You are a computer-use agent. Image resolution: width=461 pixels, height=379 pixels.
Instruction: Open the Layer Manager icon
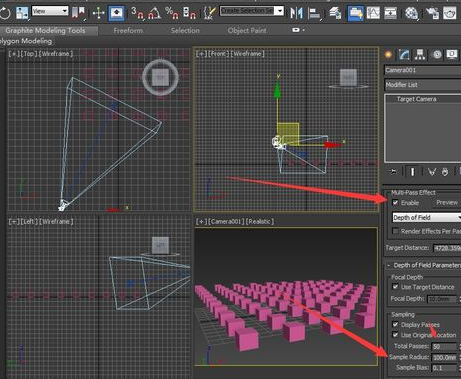pos(335,13)
